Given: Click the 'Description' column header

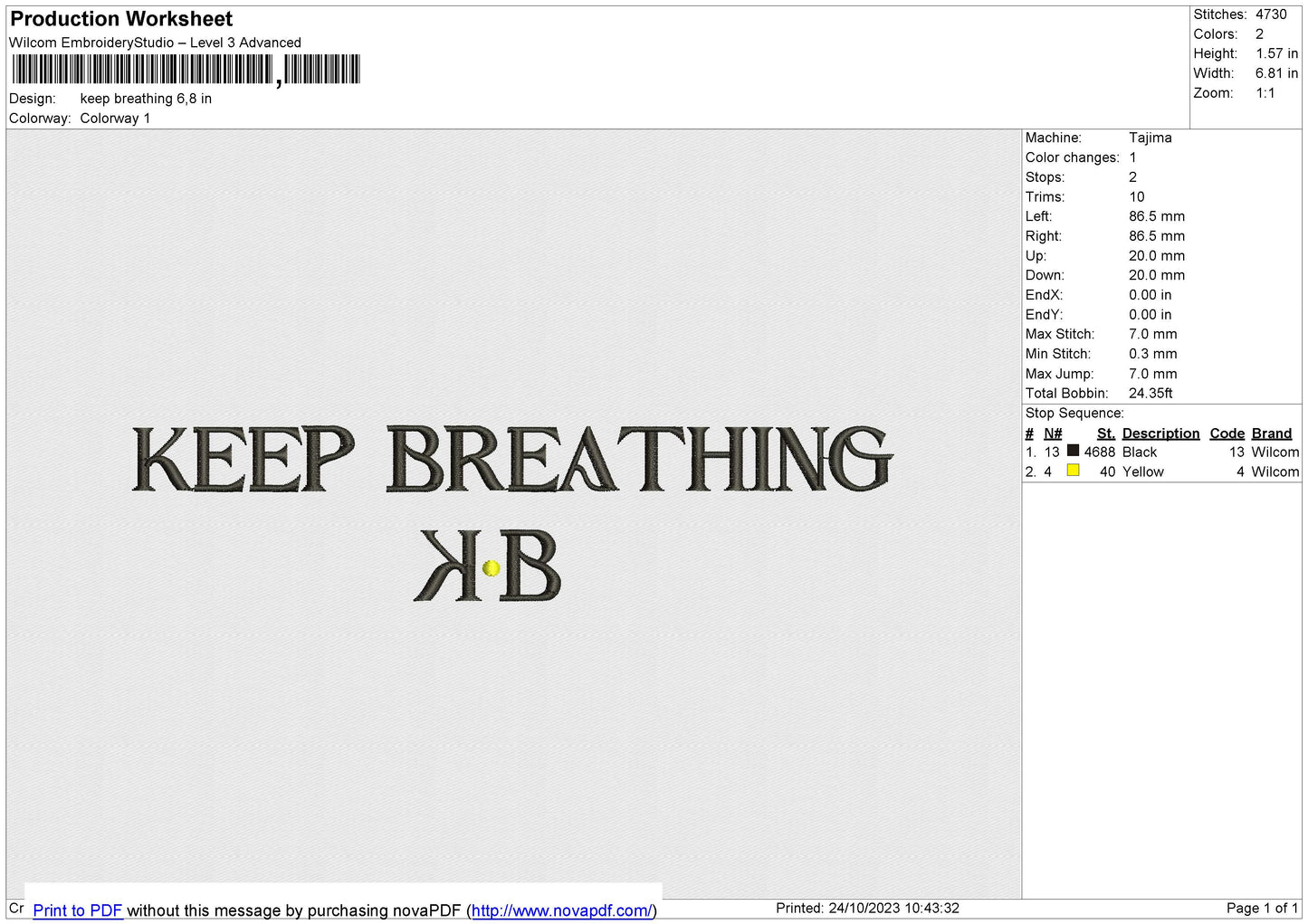Looking at the screenshot, I should pos(1160,433).
